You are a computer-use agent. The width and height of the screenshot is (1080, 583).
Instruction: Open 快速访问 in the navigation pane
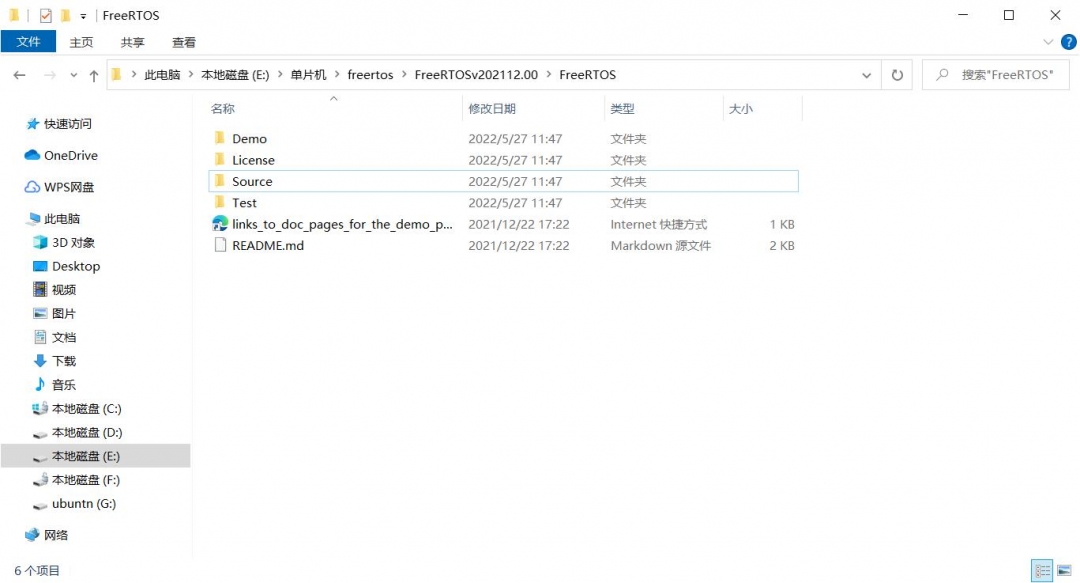(x=68, y=124)
